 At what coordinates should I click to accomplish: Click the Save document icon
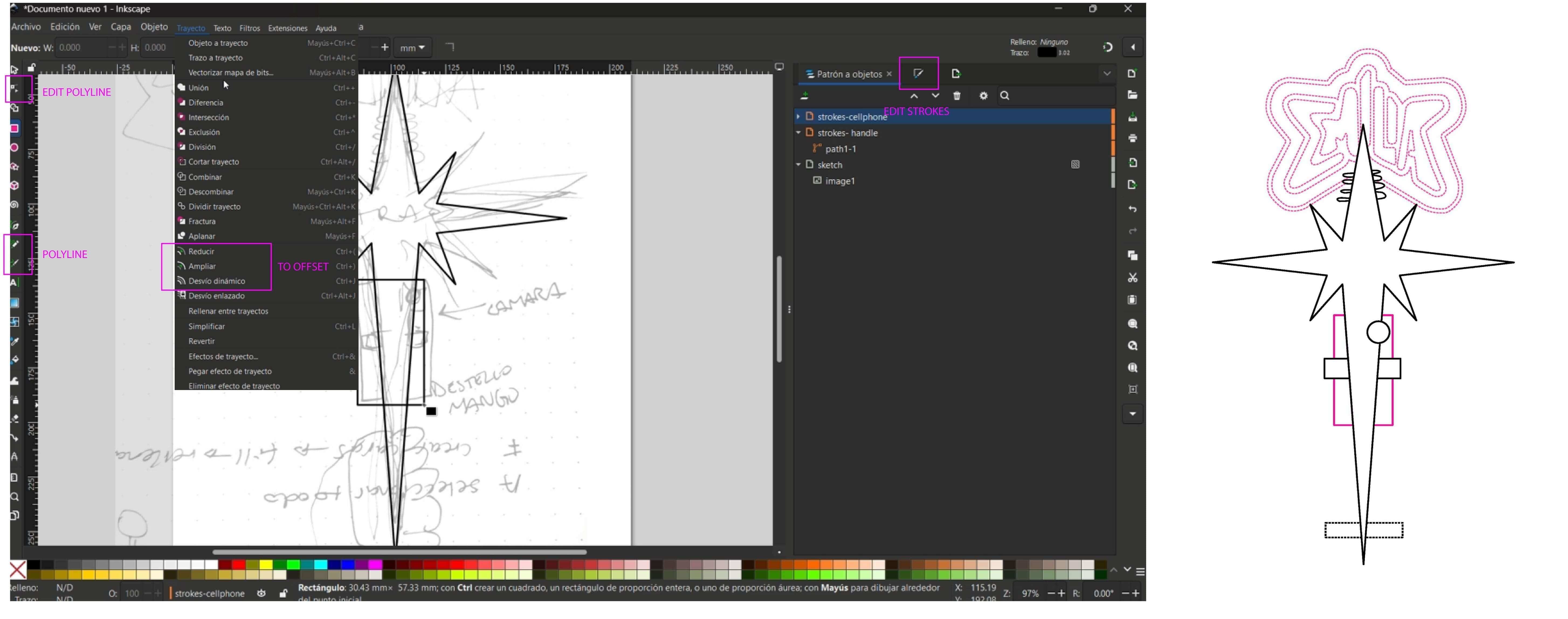(1133, 117)
